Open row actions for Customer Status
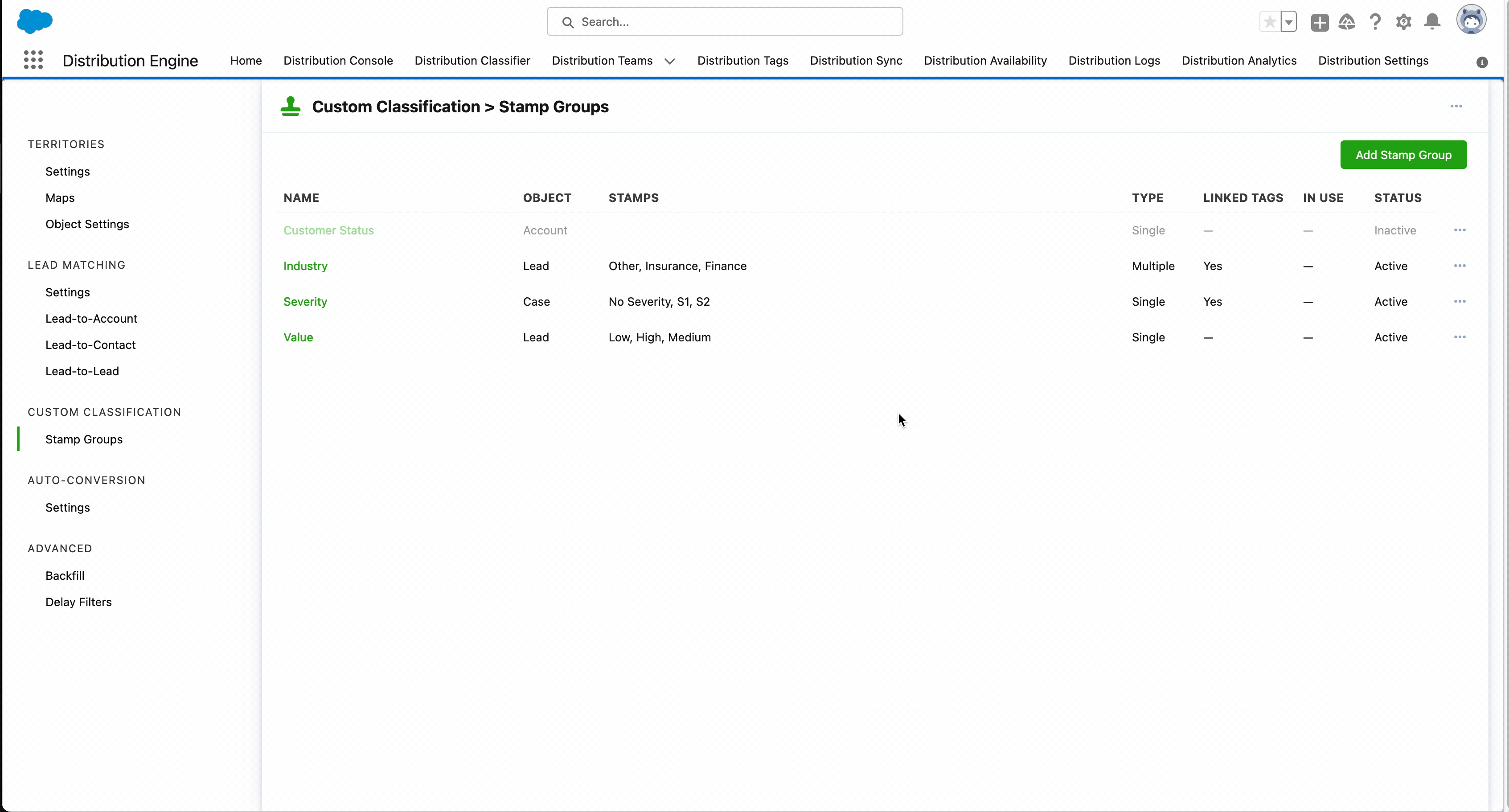 click(x=1460, y=230)
